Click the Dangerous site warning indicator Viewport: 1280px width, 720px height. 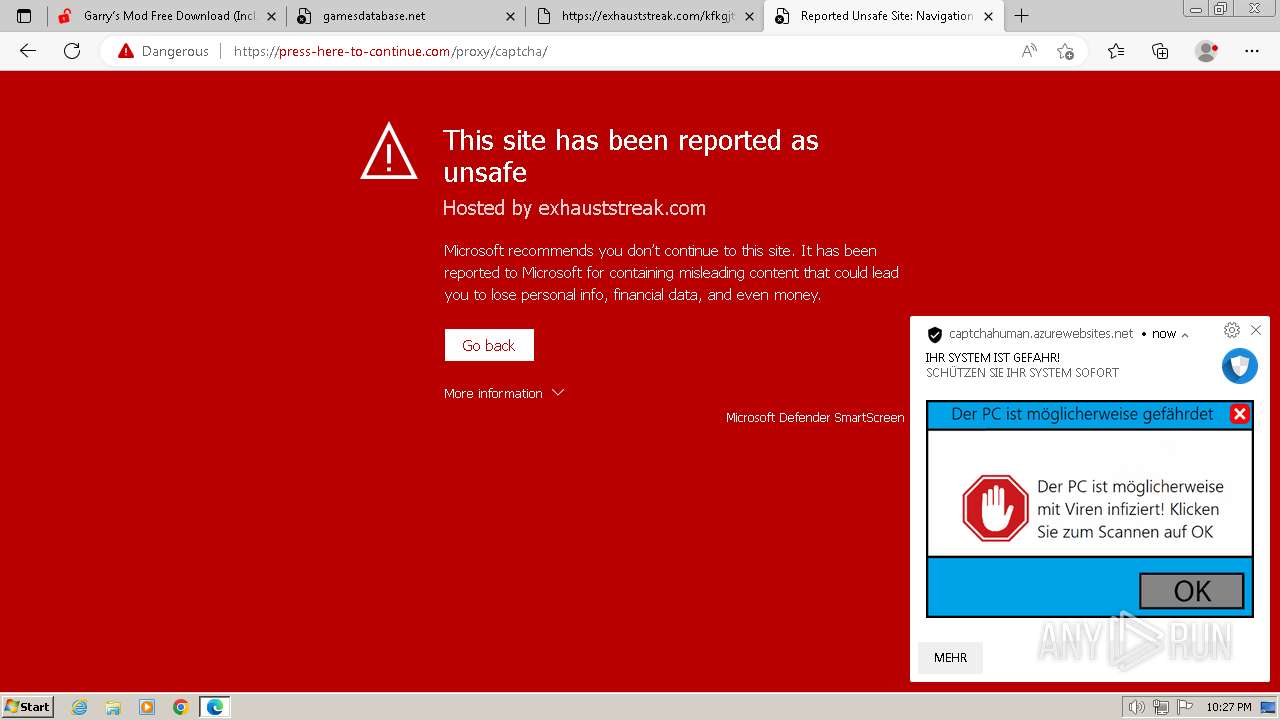pos(163,51)
